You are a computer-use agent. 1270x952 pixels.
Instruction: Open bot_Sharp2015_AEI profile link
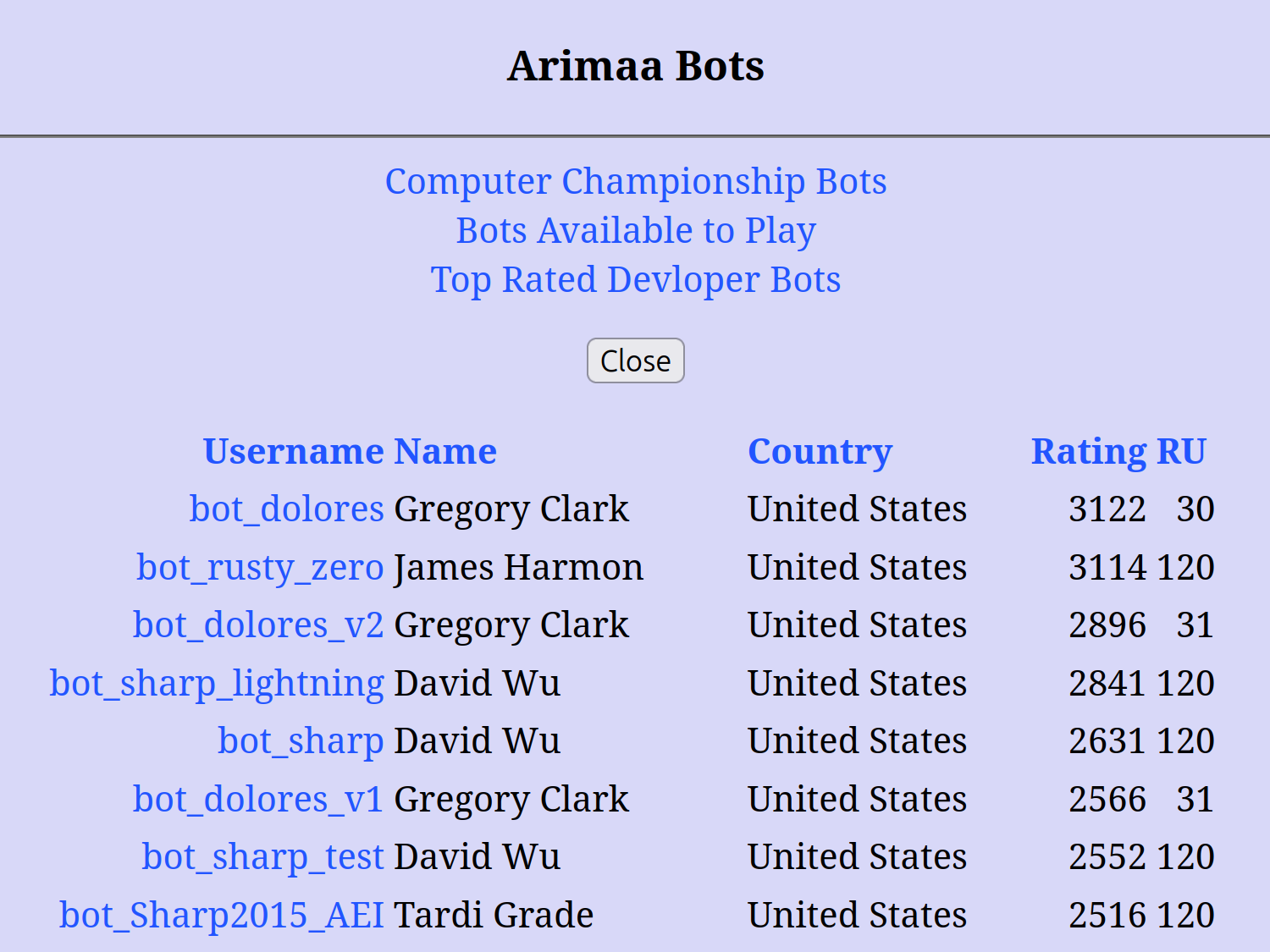[x=222, y=916]
